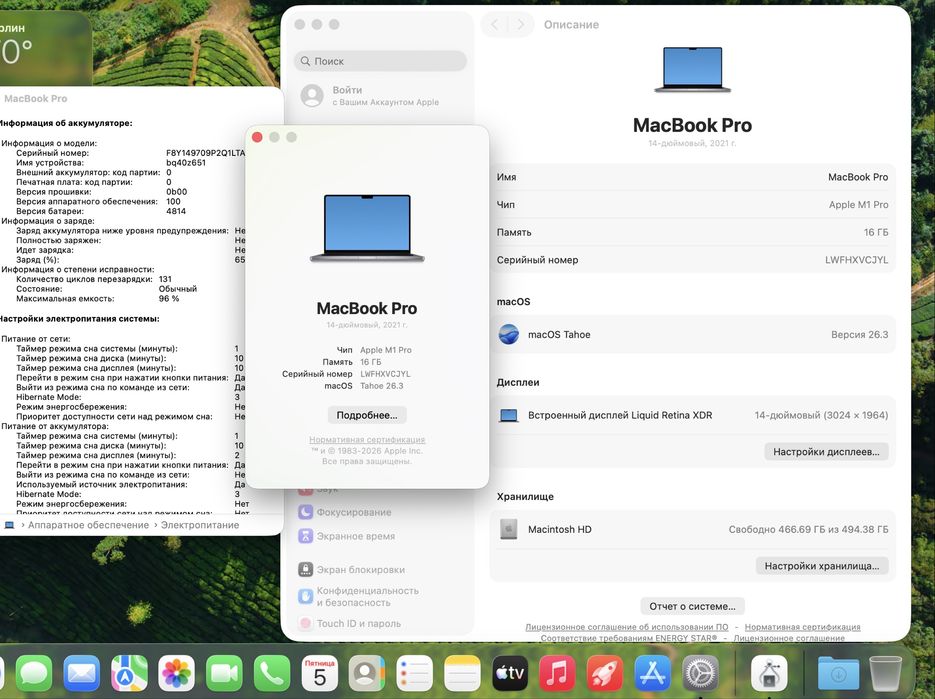Open Messages from the Dock
The width and height of the screenshot is (935, 699).
tap(34, 673)
